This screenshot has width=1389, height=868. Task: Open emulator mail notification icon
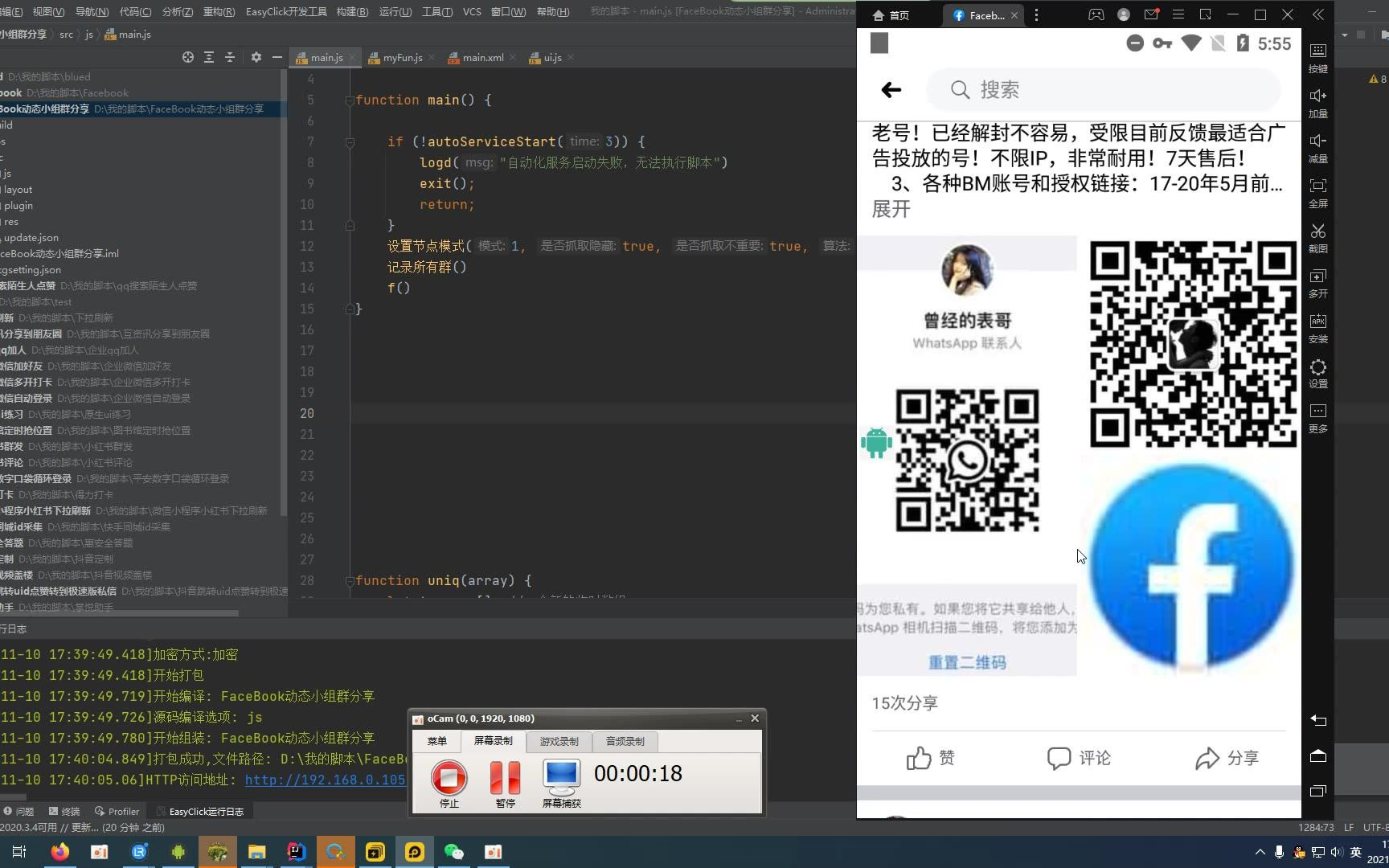pyautogui.click(x=1151, y=14)
